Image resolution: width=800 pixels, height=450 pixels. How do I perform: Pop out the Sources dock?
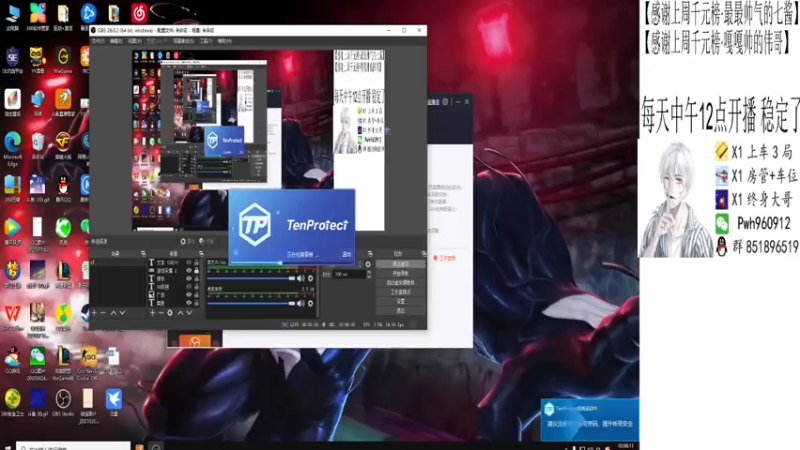tap(202, 254)
